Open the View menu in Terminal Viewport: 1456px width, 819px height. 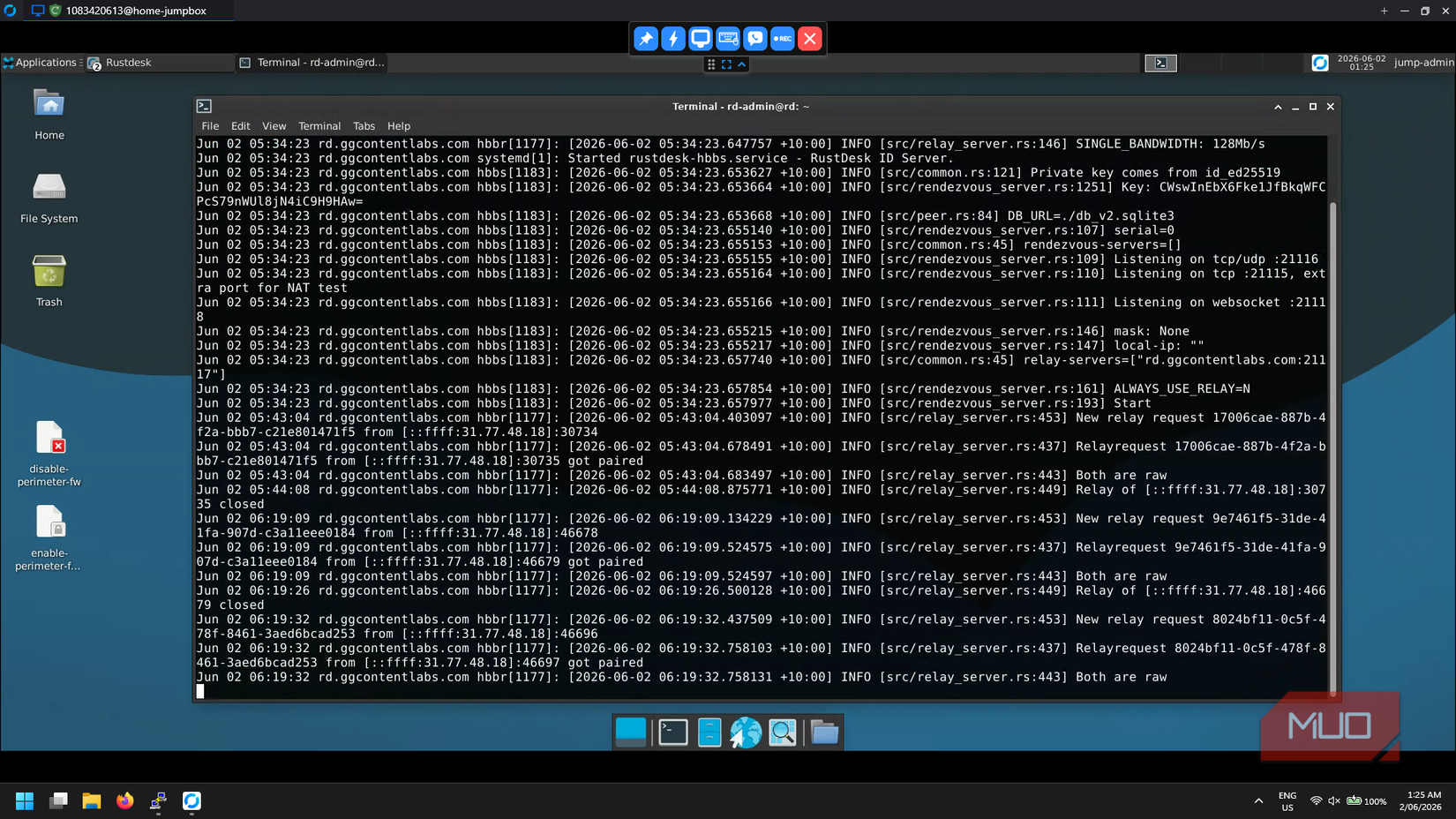pos(274,126)
